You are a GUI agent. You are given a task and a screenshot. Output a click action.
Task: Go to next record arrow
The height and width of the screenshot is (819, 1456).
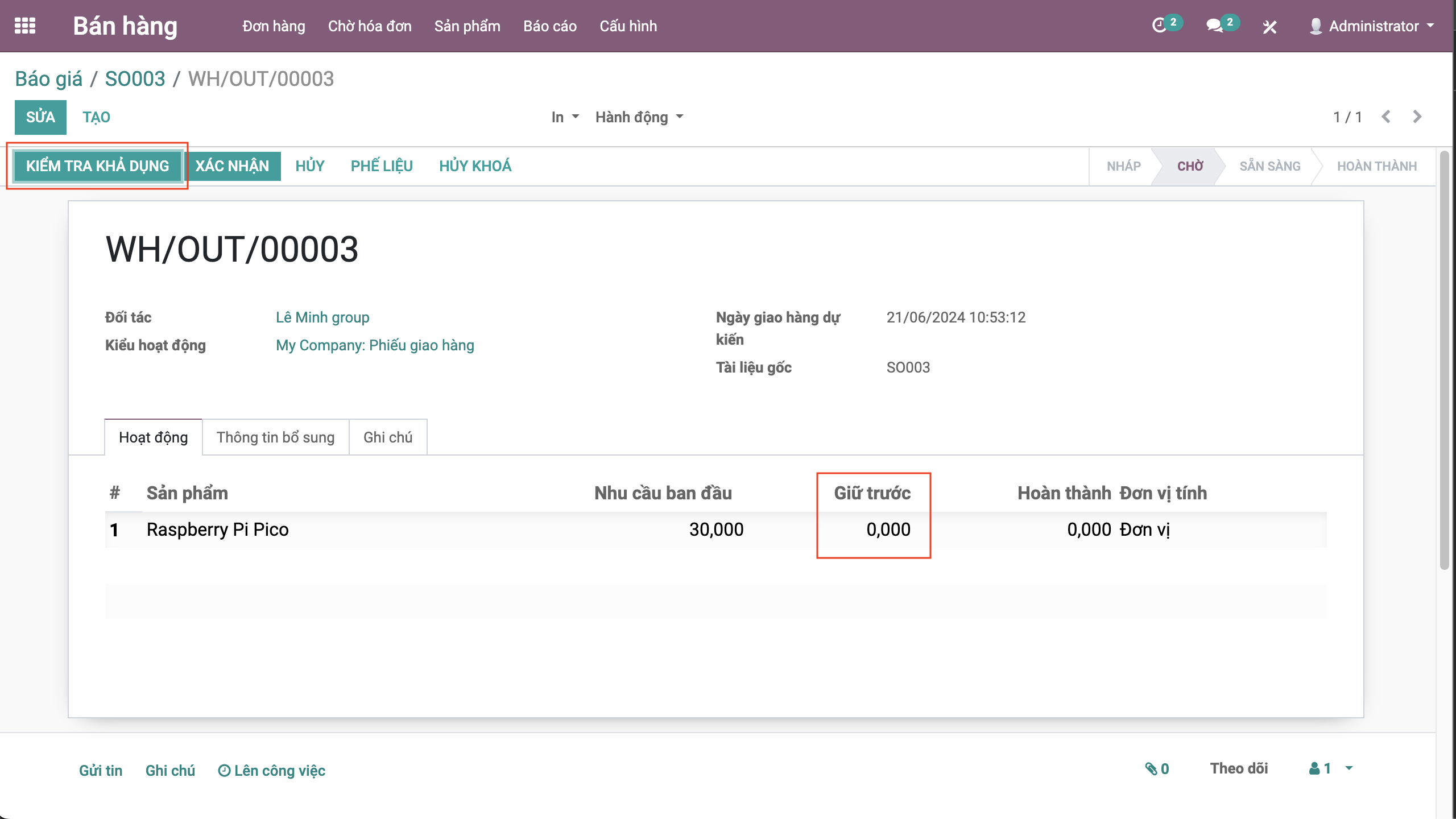point(1417,117)
